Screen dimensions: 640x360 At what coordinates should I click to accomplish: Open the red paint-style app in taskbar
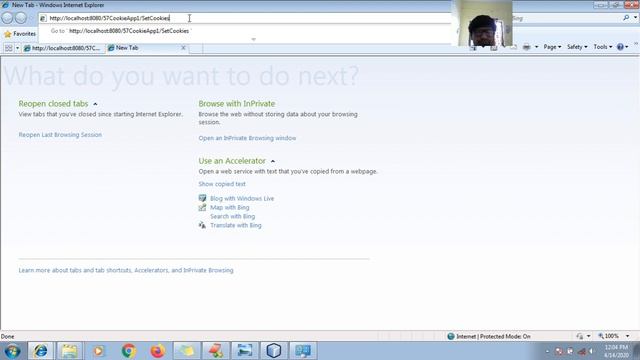pos(216,351)
